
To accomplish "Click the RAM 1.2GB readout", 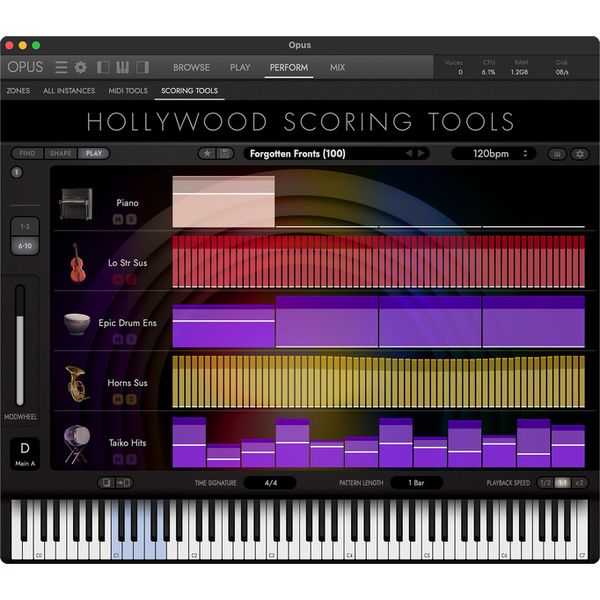I will (519, 67).
